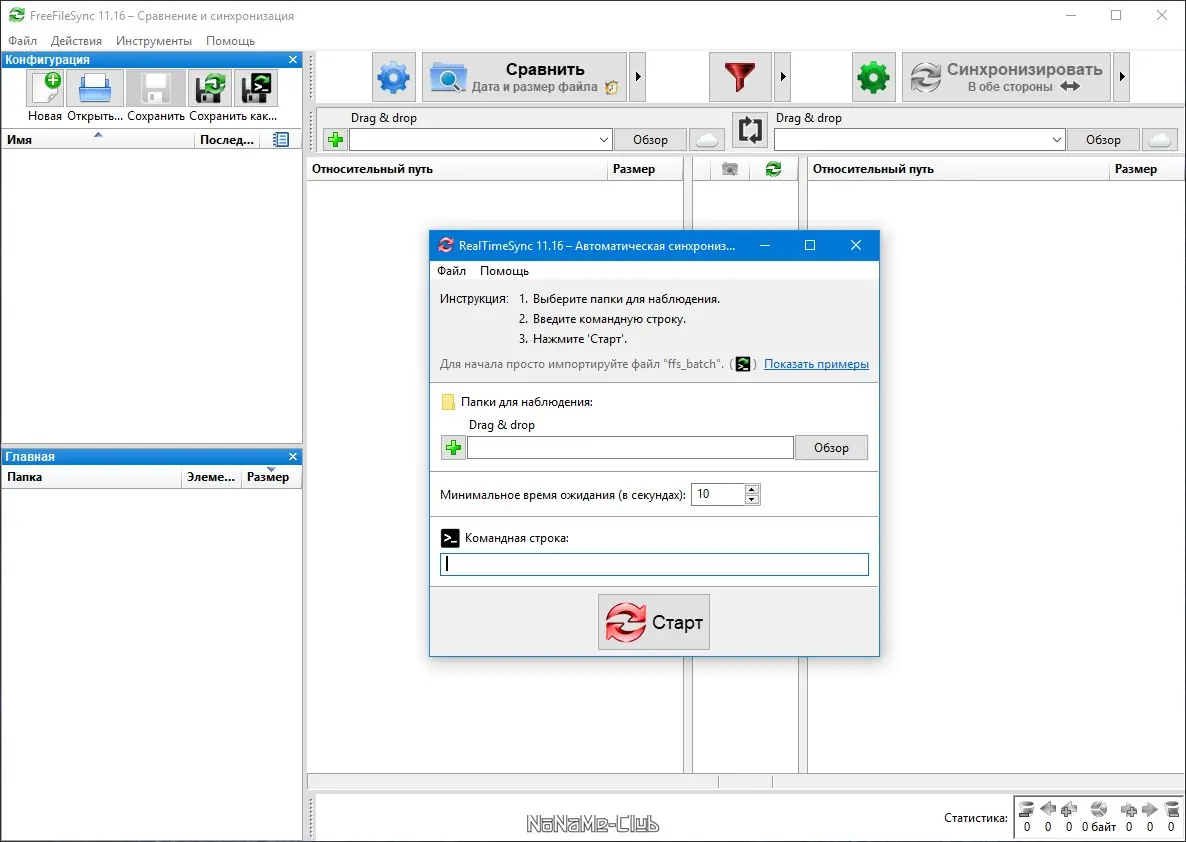1186x842 pixels.
Task: Click save as batch job icon
Action: pyautogui.click(x=256, y=88)
